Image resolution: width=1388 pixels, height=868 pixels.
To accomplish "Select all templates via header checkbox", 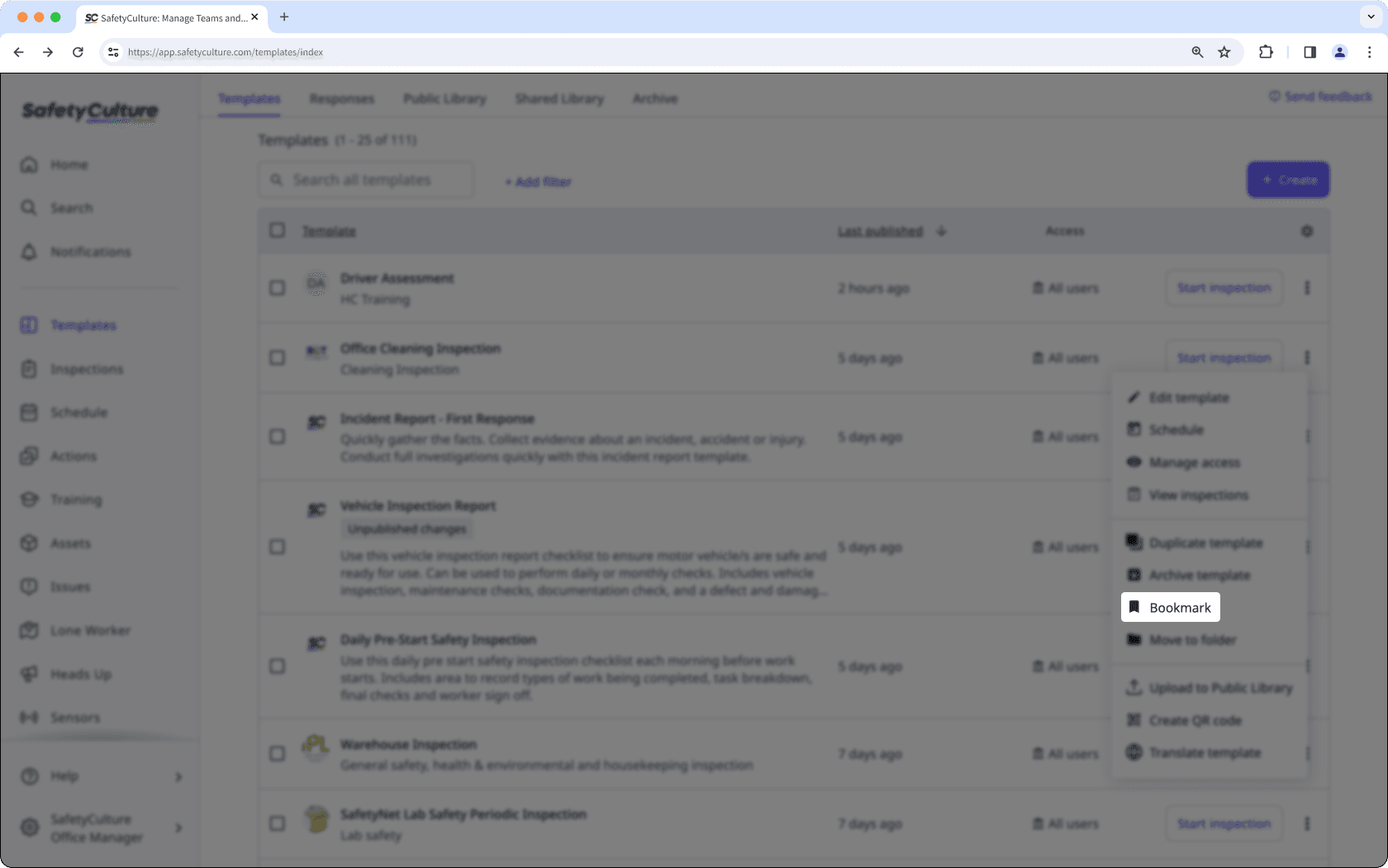I will coord(277,231).
